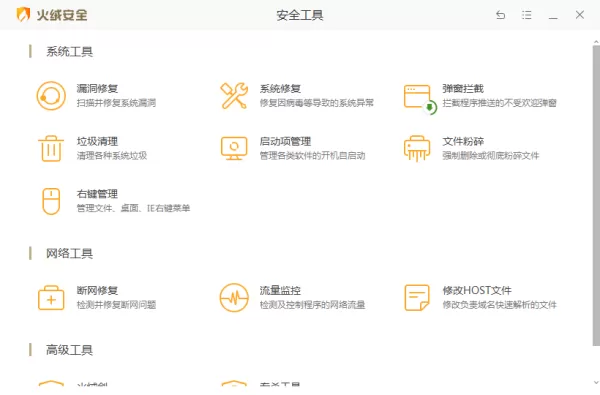Click the 文件粉碎 shredder icon
The image size is (600, 395).
tap(417, 149)
